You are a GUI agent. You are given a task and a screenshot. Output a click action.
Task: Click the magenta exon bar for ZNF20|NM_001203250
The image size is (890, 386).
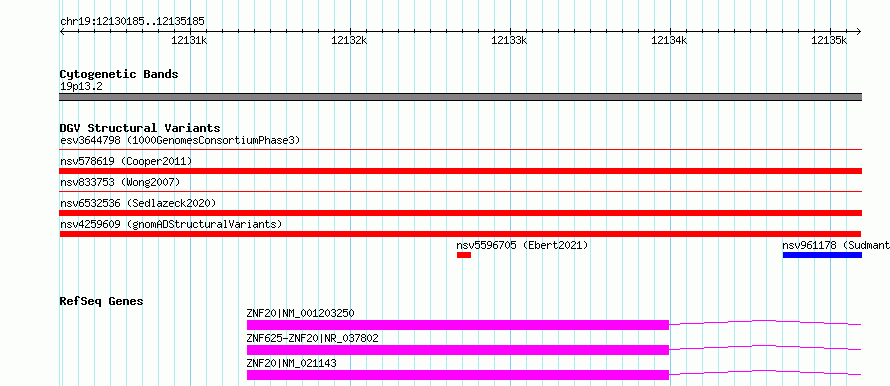tap(457, 325)
